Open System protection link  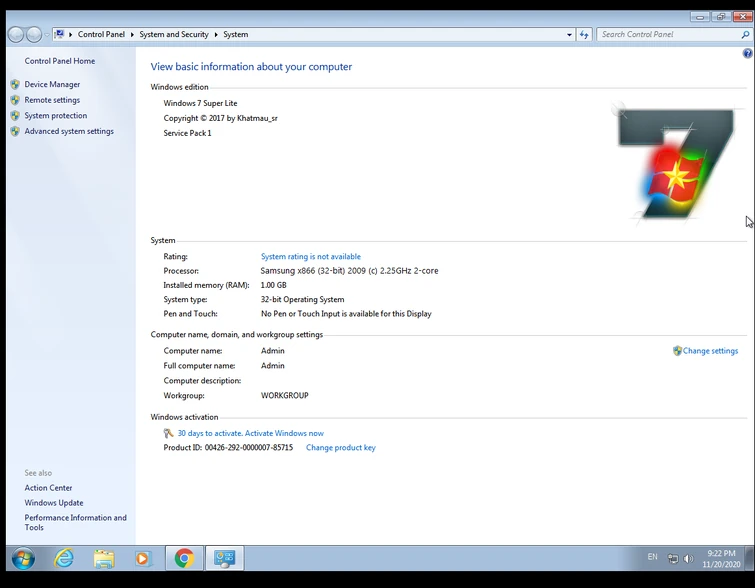click(x=56, y=116)
